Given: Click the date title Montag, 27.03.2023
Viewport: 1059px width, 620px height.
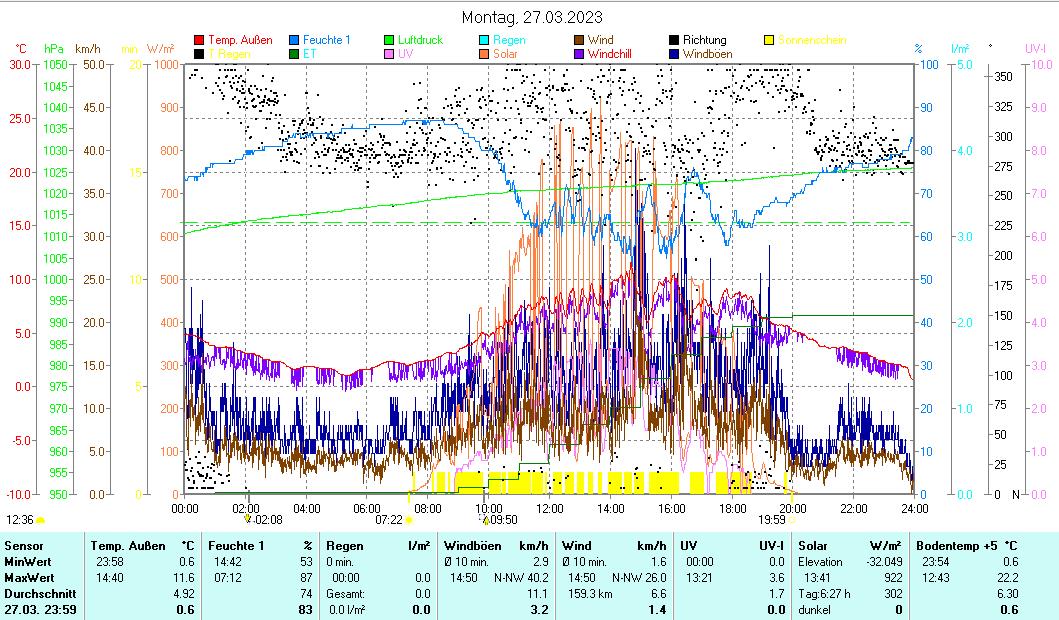Looking at the screenshot, I should [x=532, y=18].
